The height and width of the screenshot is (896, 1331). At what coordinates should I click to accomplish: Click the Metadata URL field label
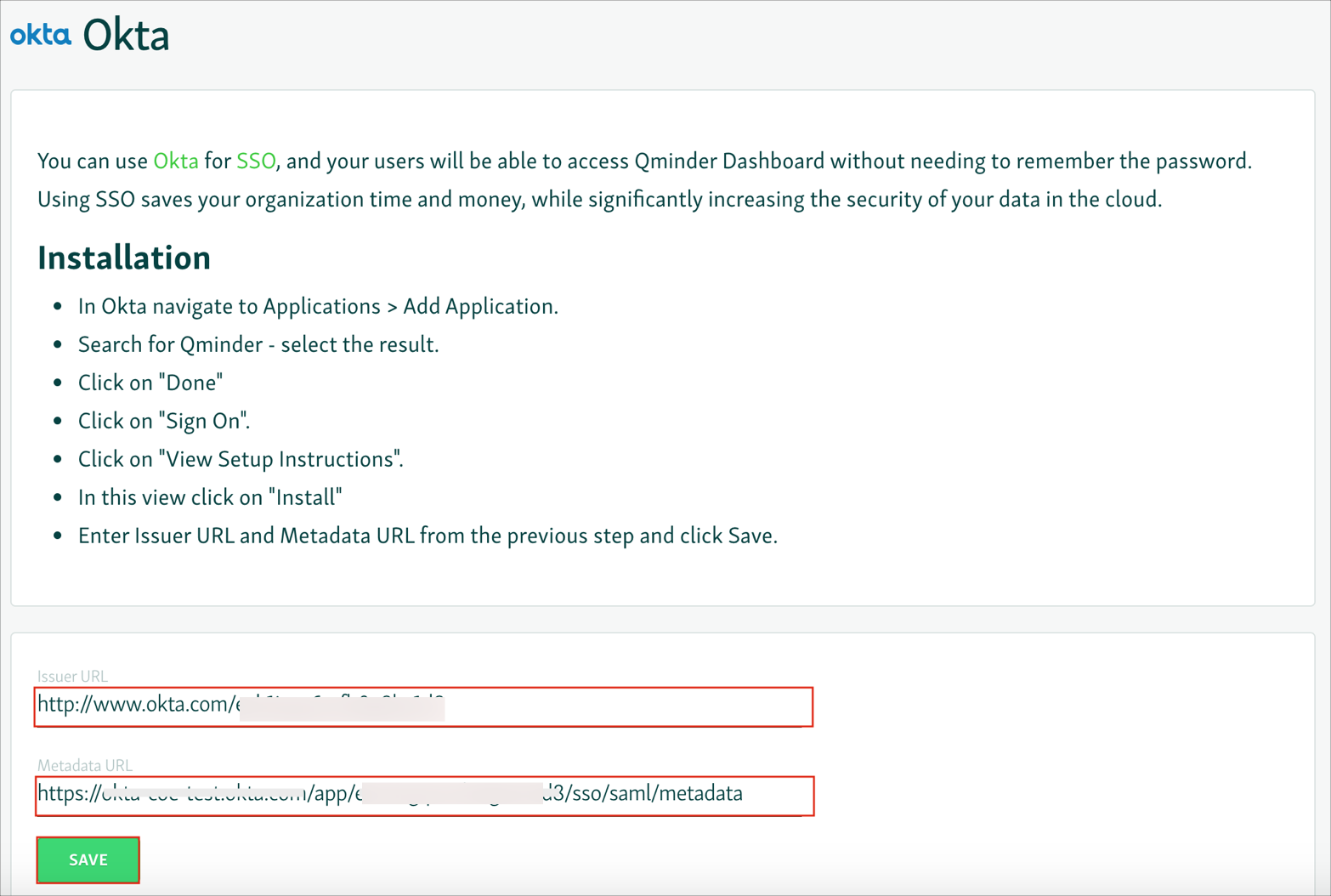pyautogui.click(x=85, y=765)
